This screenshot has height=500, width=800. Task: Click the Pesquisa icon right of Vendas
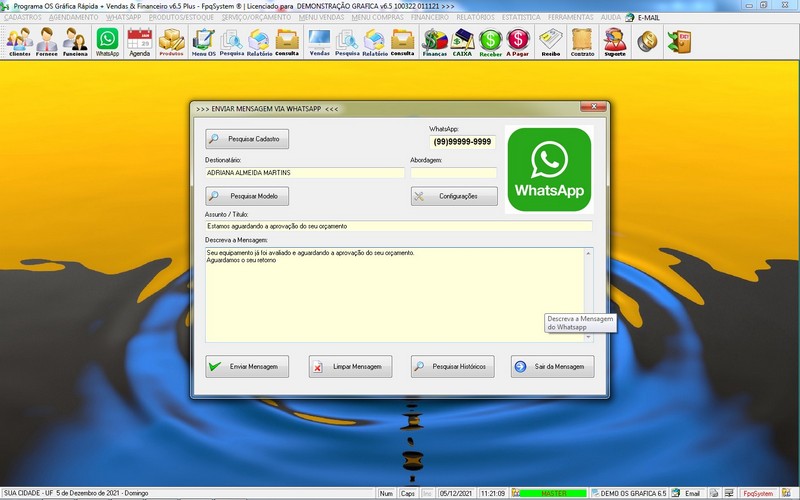pyautogui.click(x=347, y=42)
